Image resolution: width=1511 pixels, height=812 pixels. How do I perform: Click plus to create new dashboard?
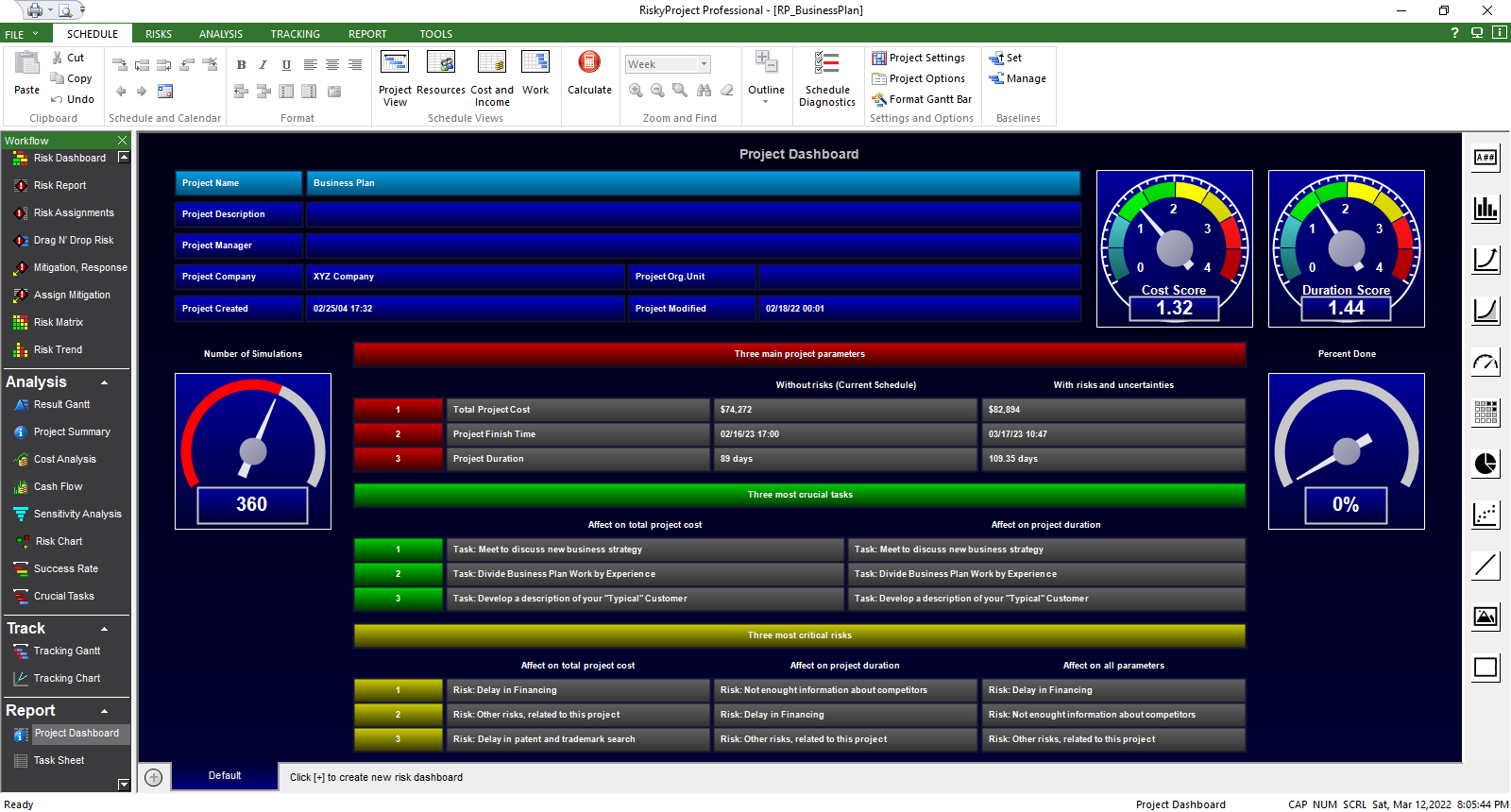[154, 777]
